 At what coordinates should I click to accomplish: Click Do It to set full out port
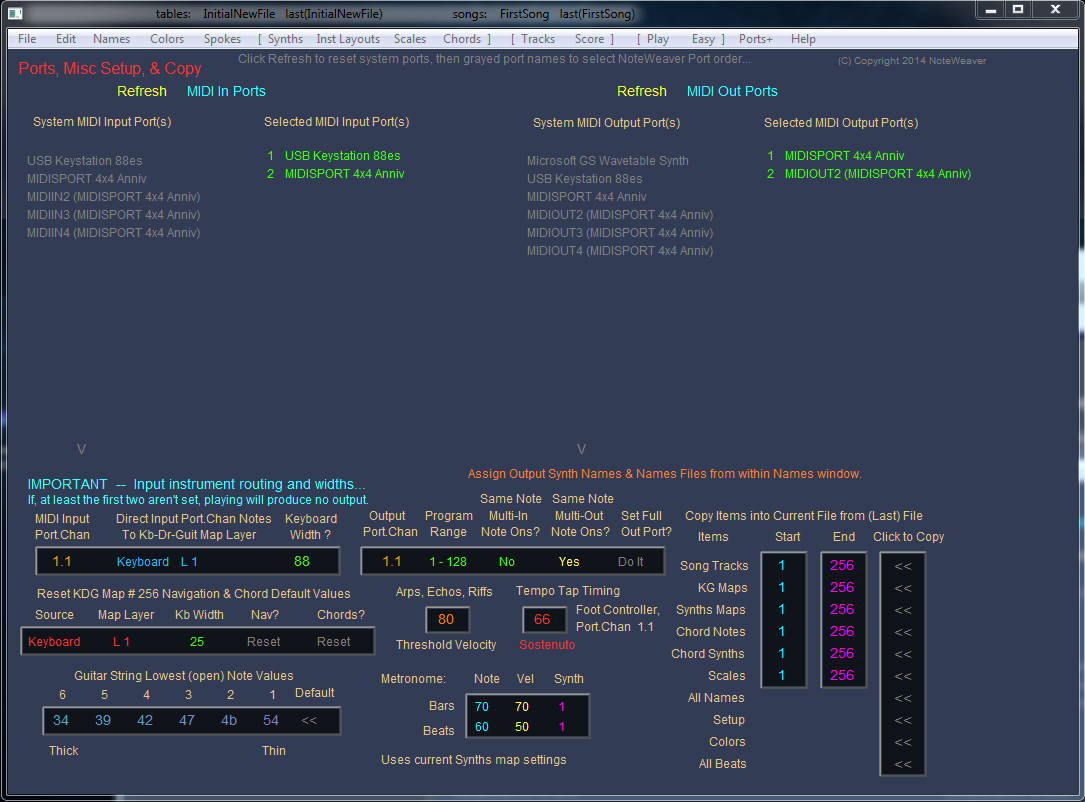click(x=630, y=562)
